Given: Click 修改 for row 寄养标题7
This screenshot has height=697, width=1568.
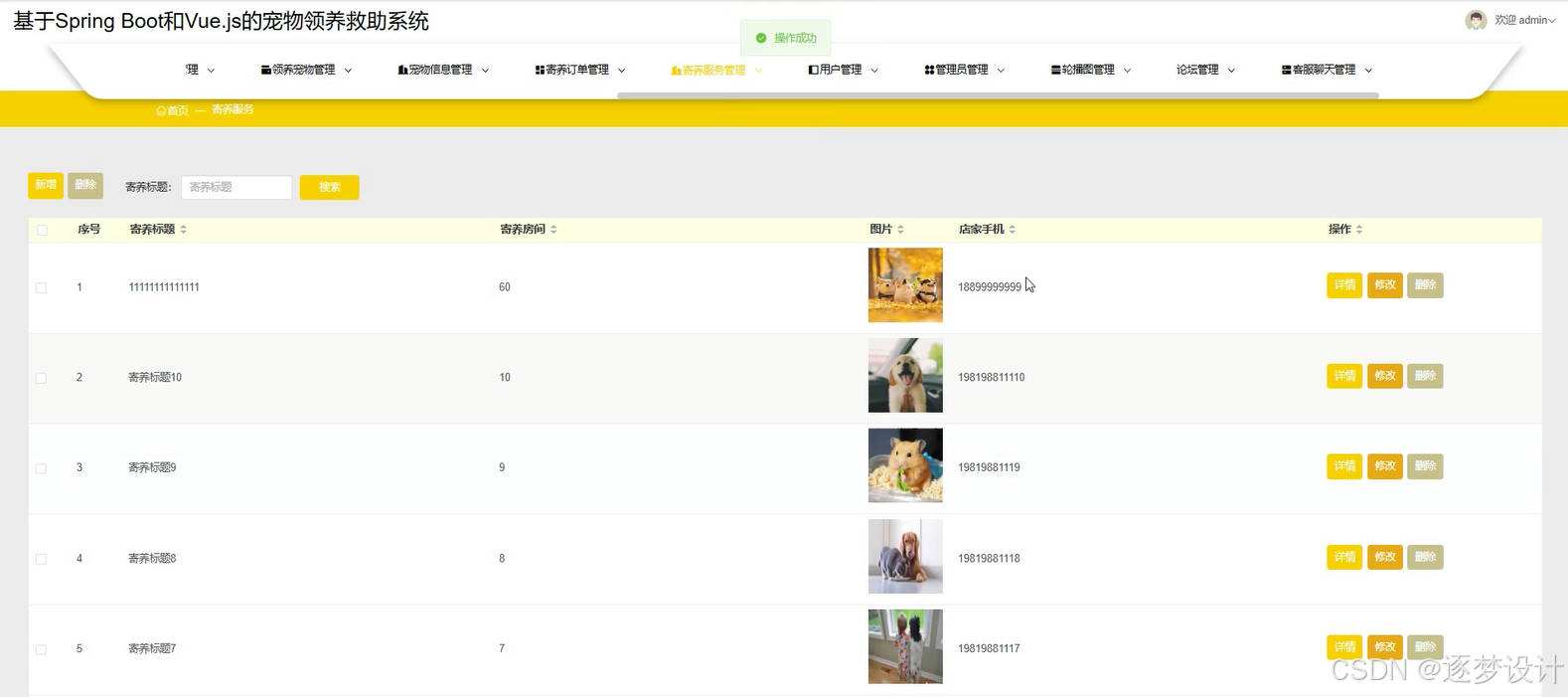Looking at the screenshot, I should [x=1385, y=647].
